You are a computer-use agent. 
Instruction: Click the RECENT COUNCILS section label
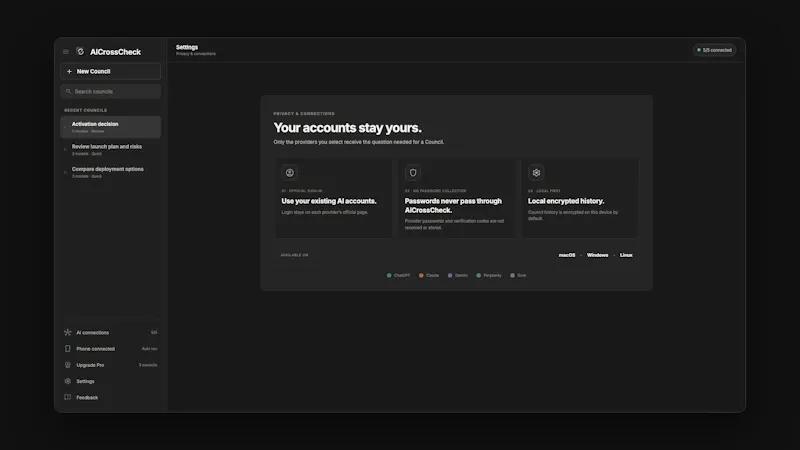[86, 110]
